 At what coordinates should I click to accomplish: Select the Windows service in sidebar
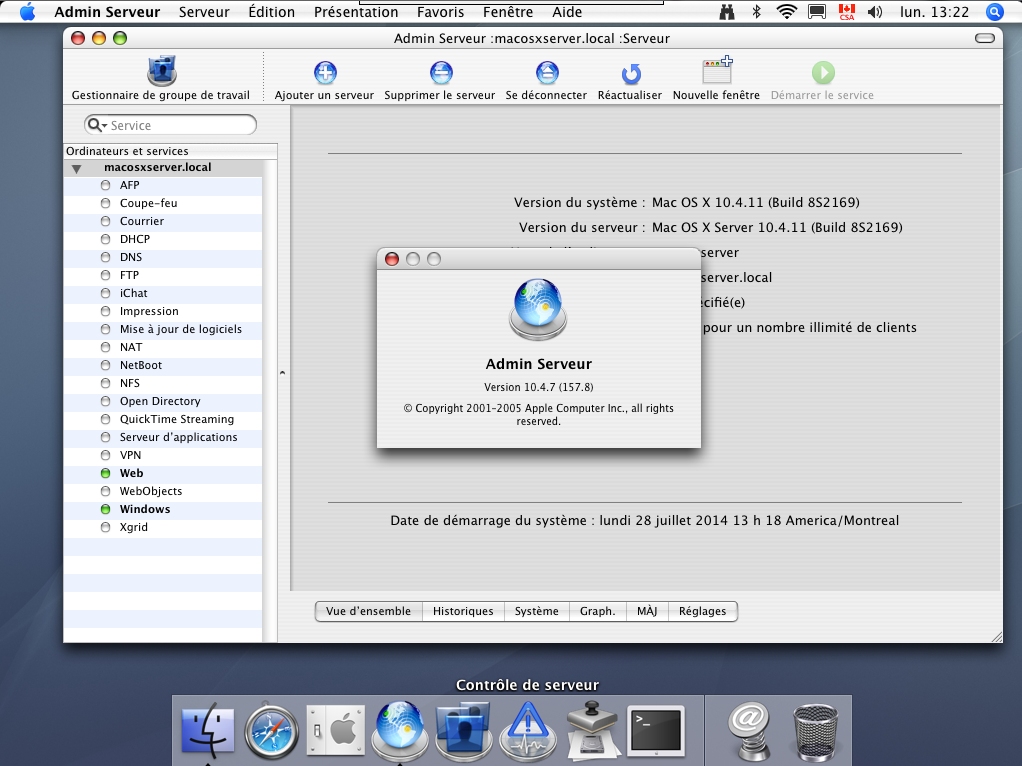pyautogui.click(x=145, y=509)
